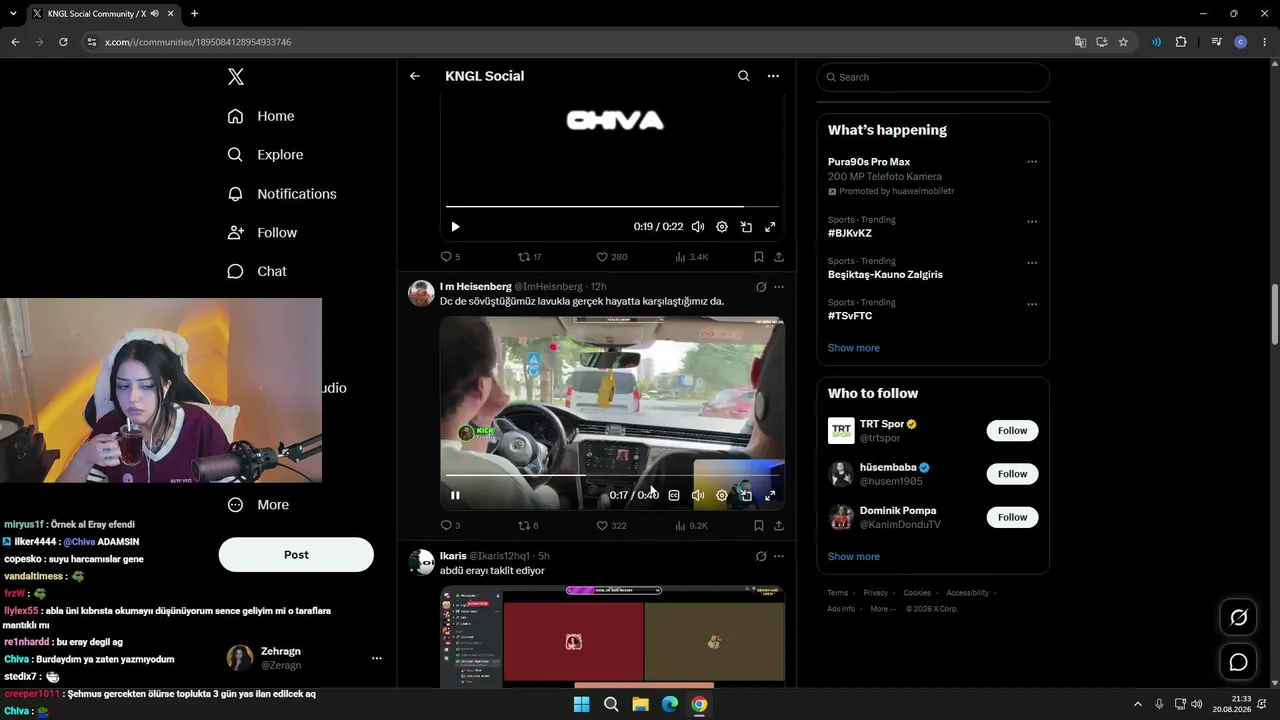Go to Home in the sidebar
This screenshot has width=1280, height=720.
click(261, 116)
